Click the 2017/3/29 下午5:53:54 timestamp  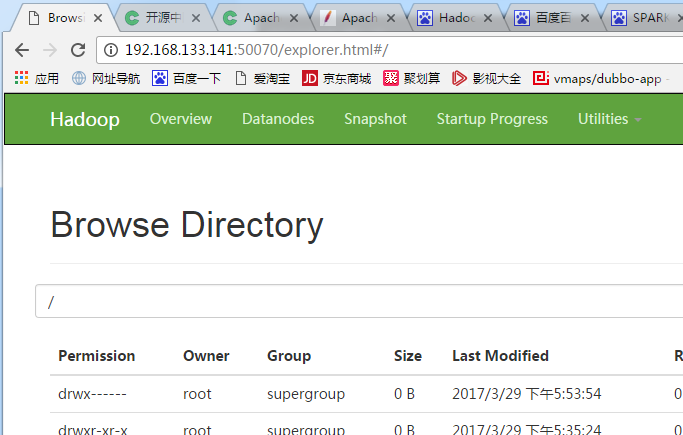click(x=527, y=394)
